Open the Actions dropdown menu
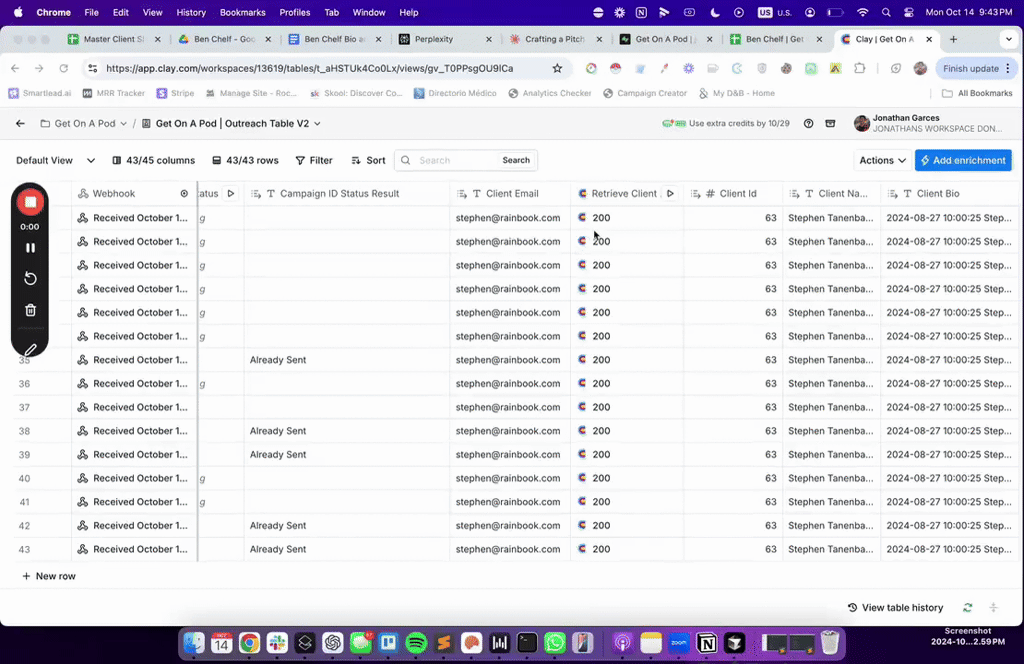 click(x=882, y=160)
